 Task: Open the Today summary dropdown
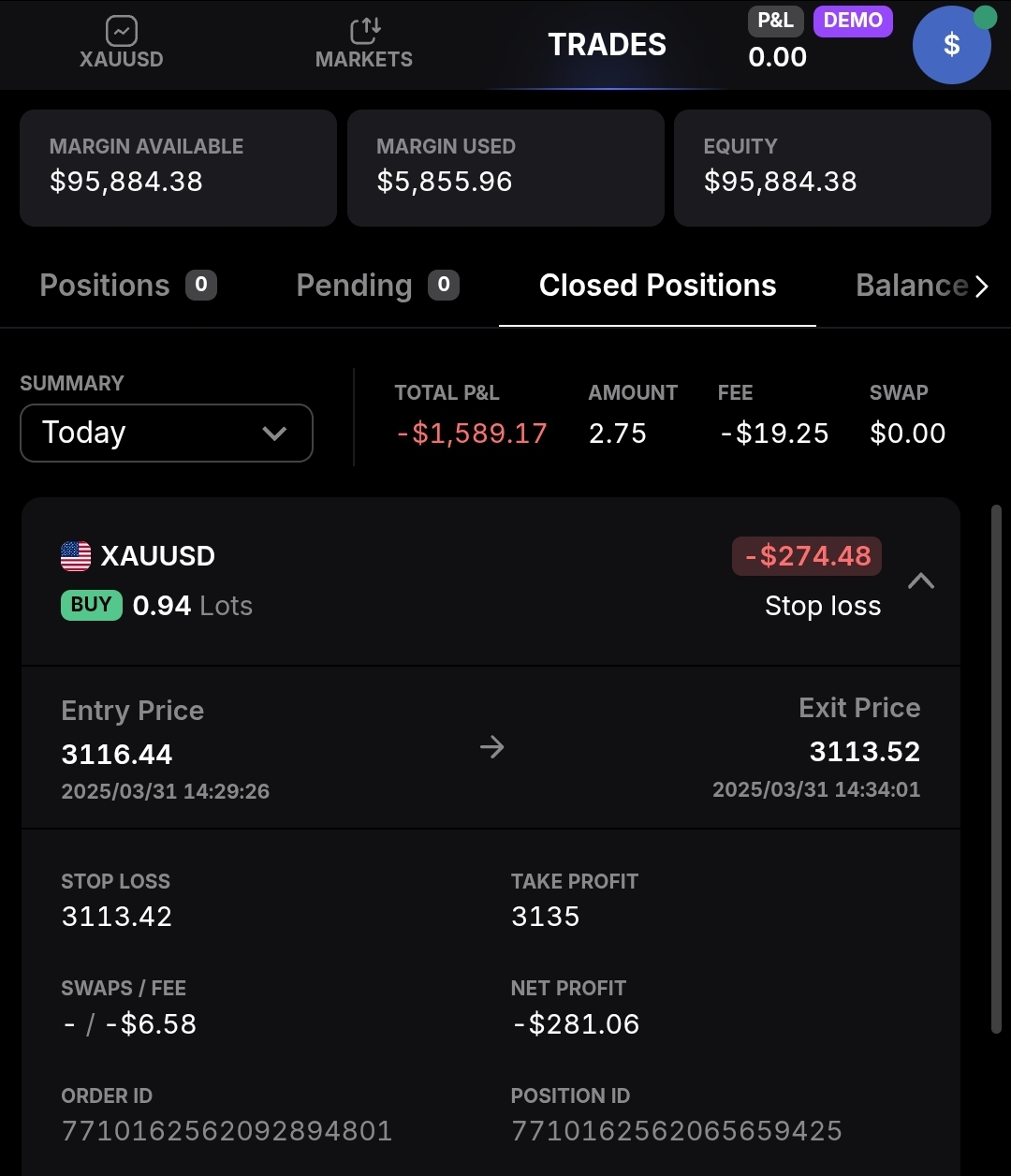(167, 433)
